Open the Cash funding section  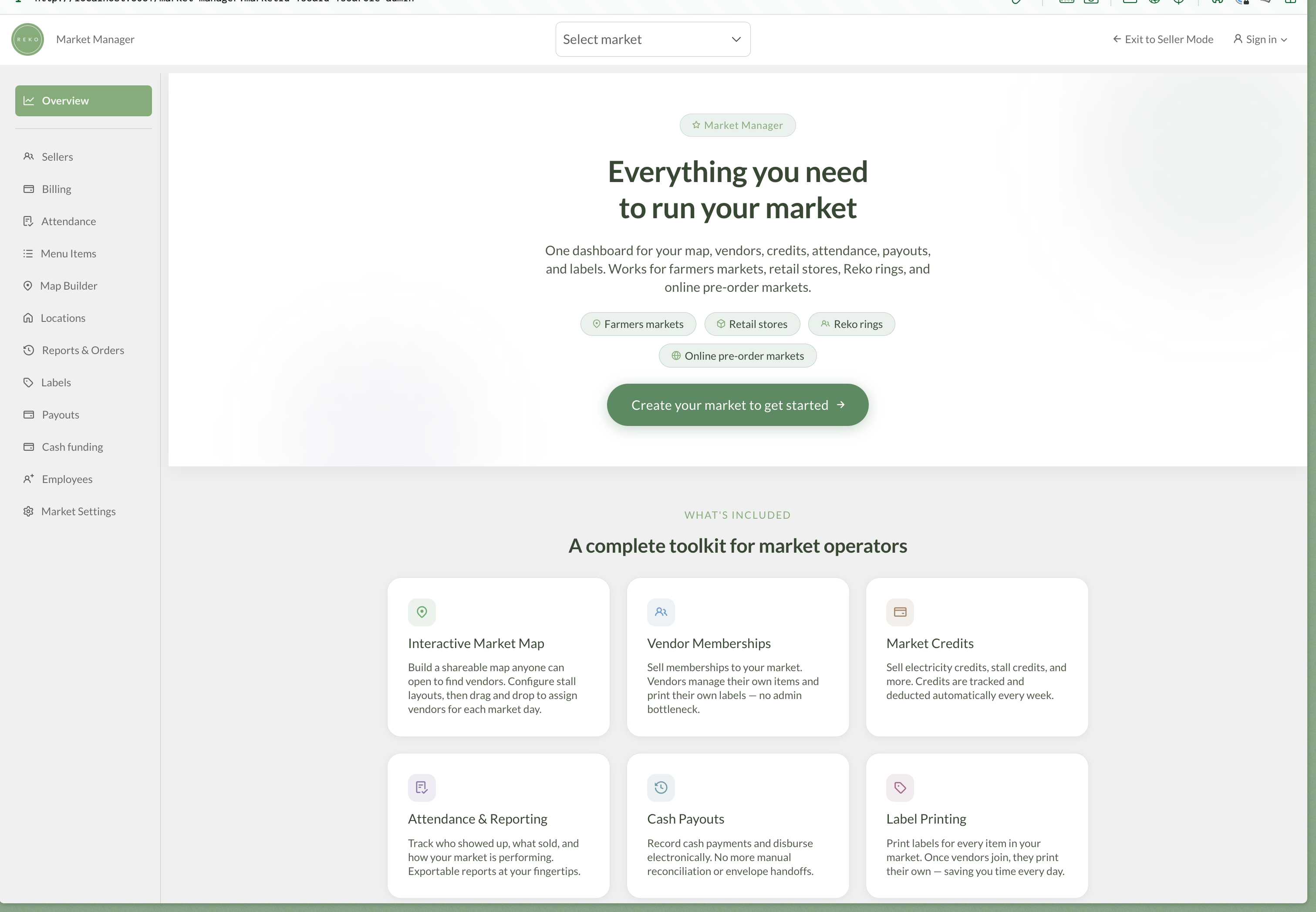point(72,446)
